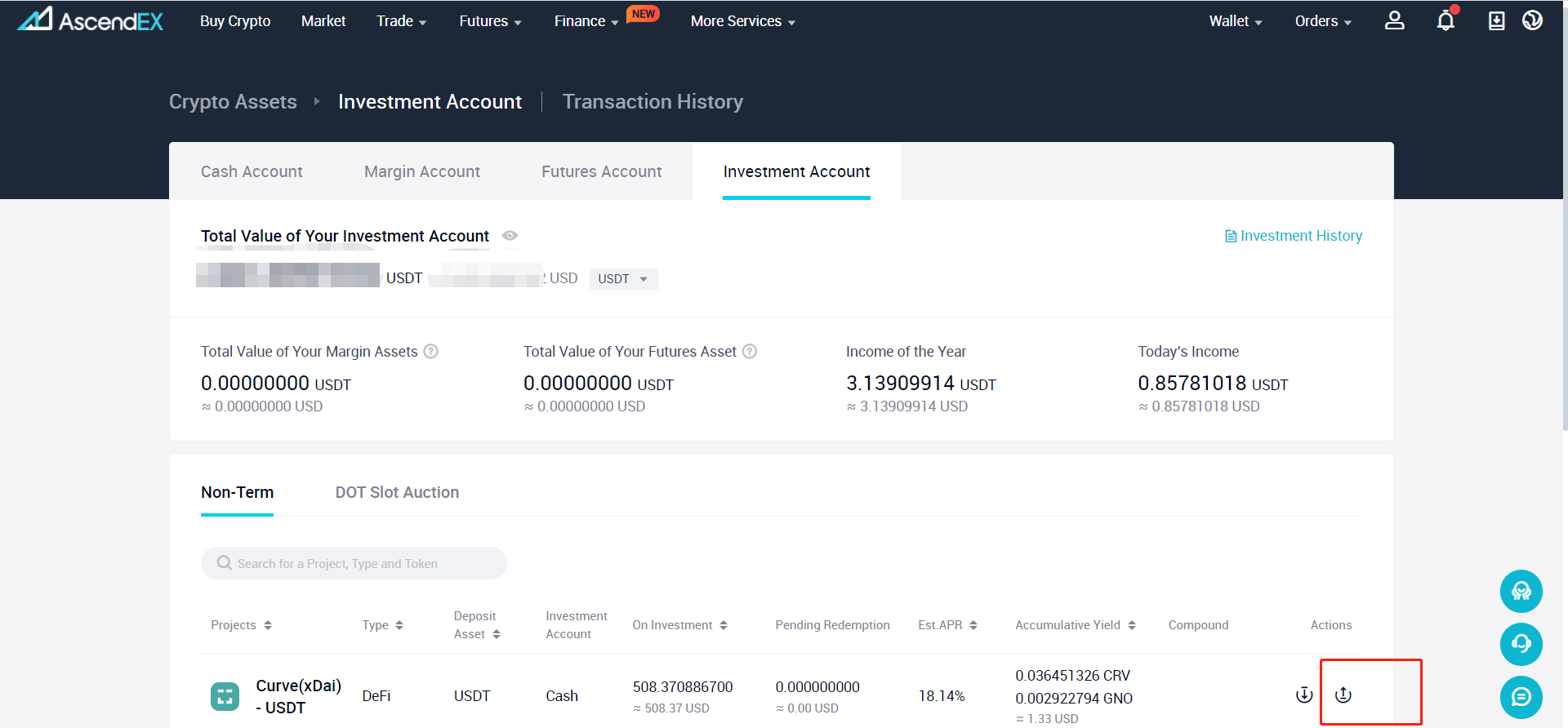This screenshot has width=1568, height=728.
Task: Click the 508.370886700 on investment amount
Action: [683, 687]
